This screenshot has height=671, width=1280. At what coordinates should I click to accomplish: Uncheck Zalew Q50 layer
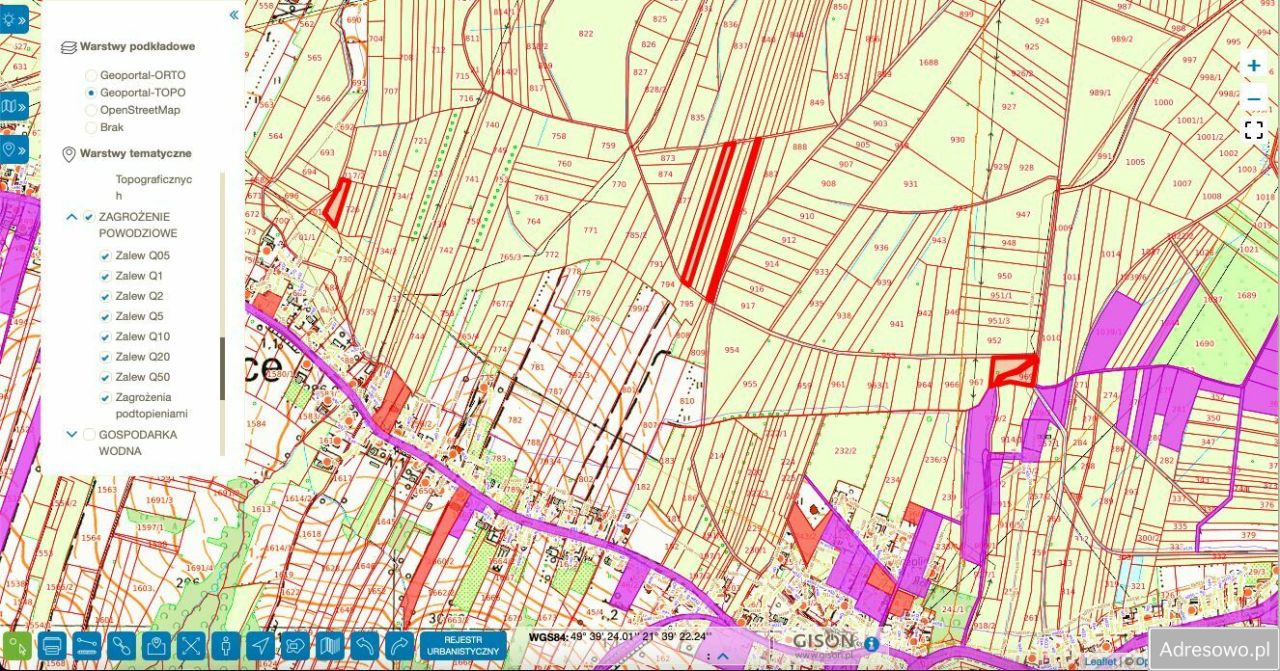tap(105, 378)
